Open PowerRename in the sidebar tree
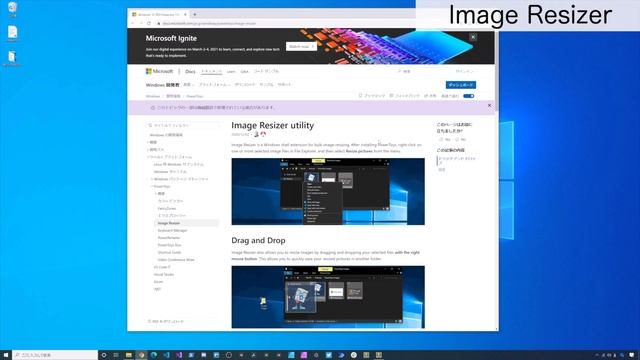This screenshot has width=640, height=360. click(x=169, y=238)
